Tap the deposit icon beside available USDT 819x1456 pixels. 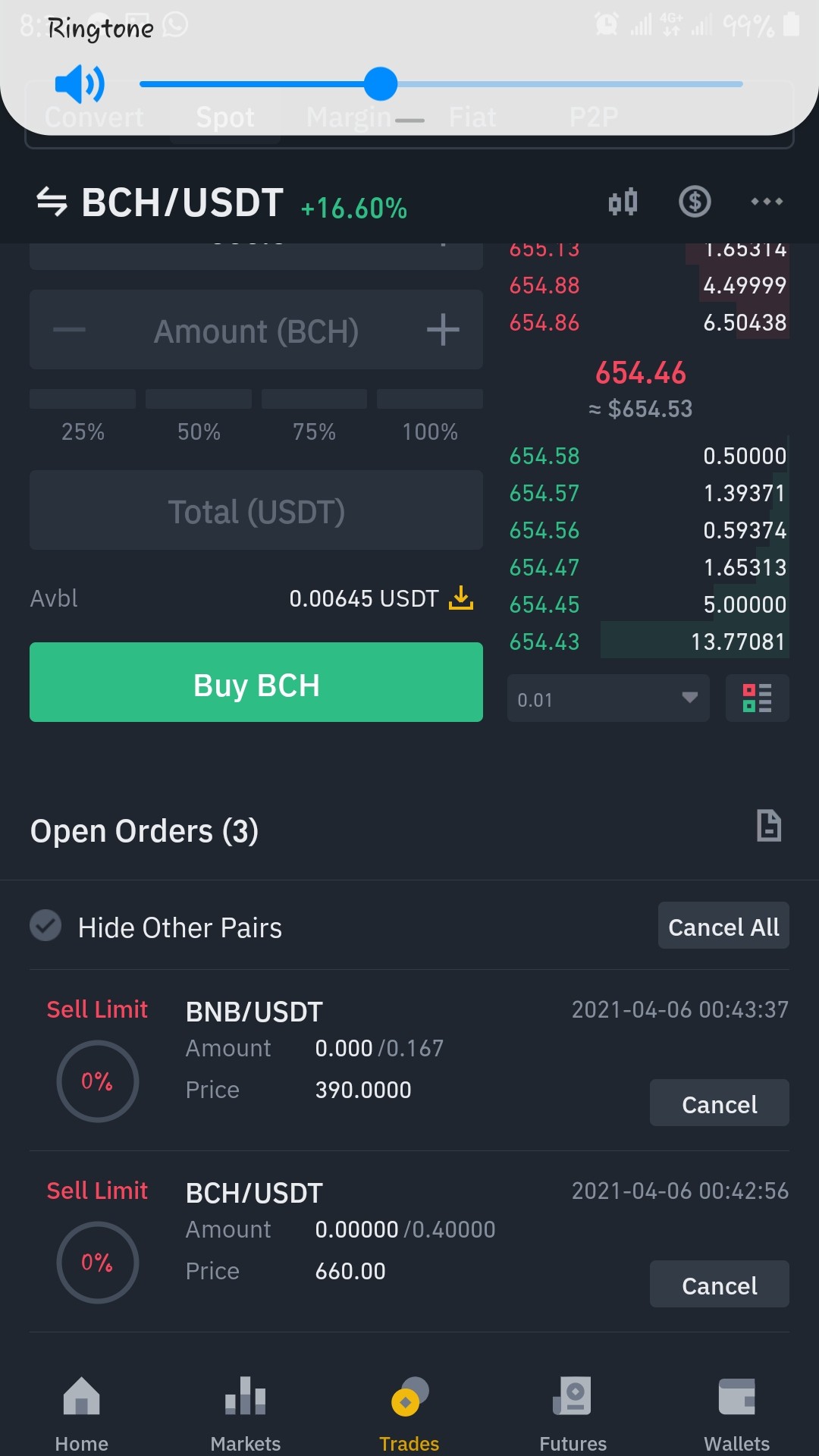tap(461, 598)
